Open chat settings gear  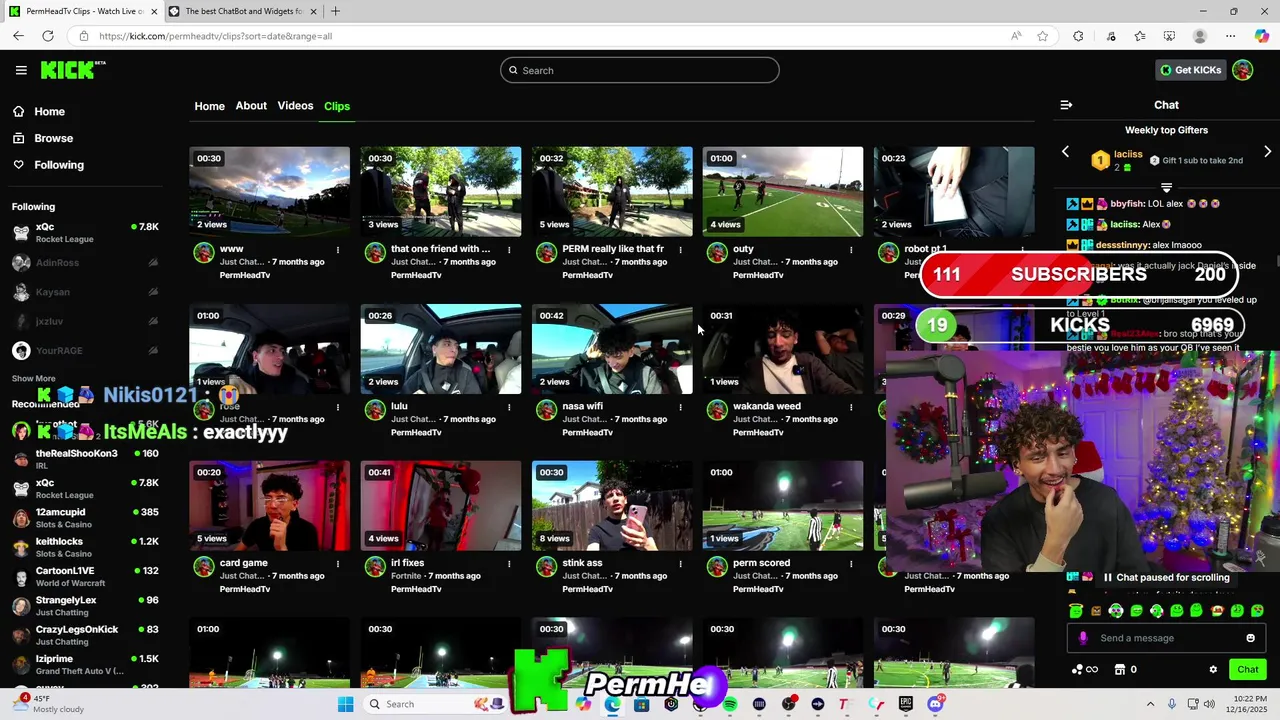point(1213,669)
